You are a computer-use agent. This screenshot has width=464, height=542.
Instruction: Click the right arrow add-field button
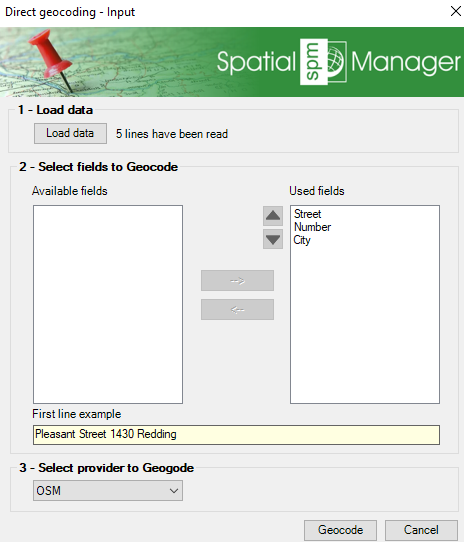237,280
